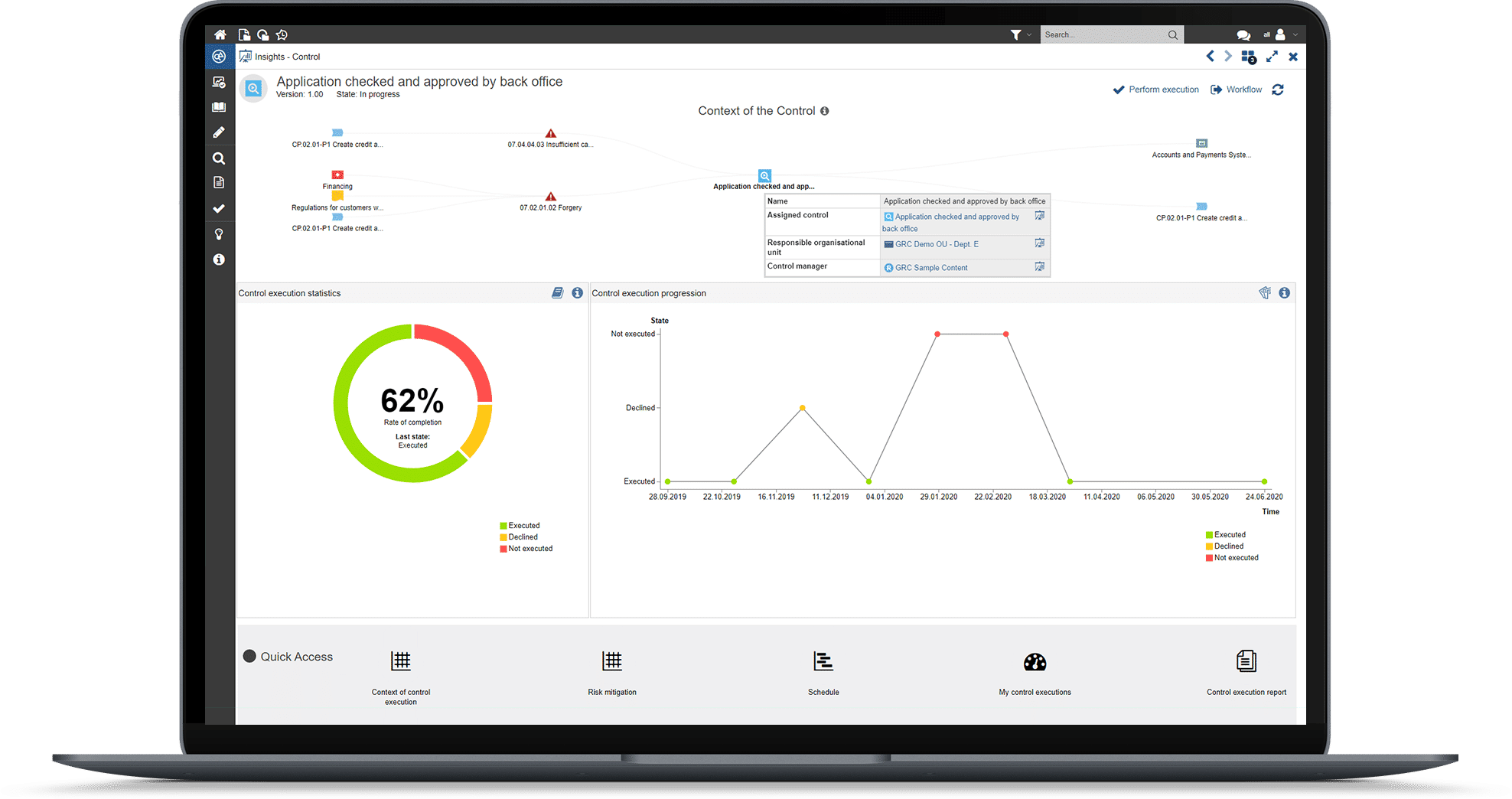Click the search magnifier in the search box

tap(1172, 34)
